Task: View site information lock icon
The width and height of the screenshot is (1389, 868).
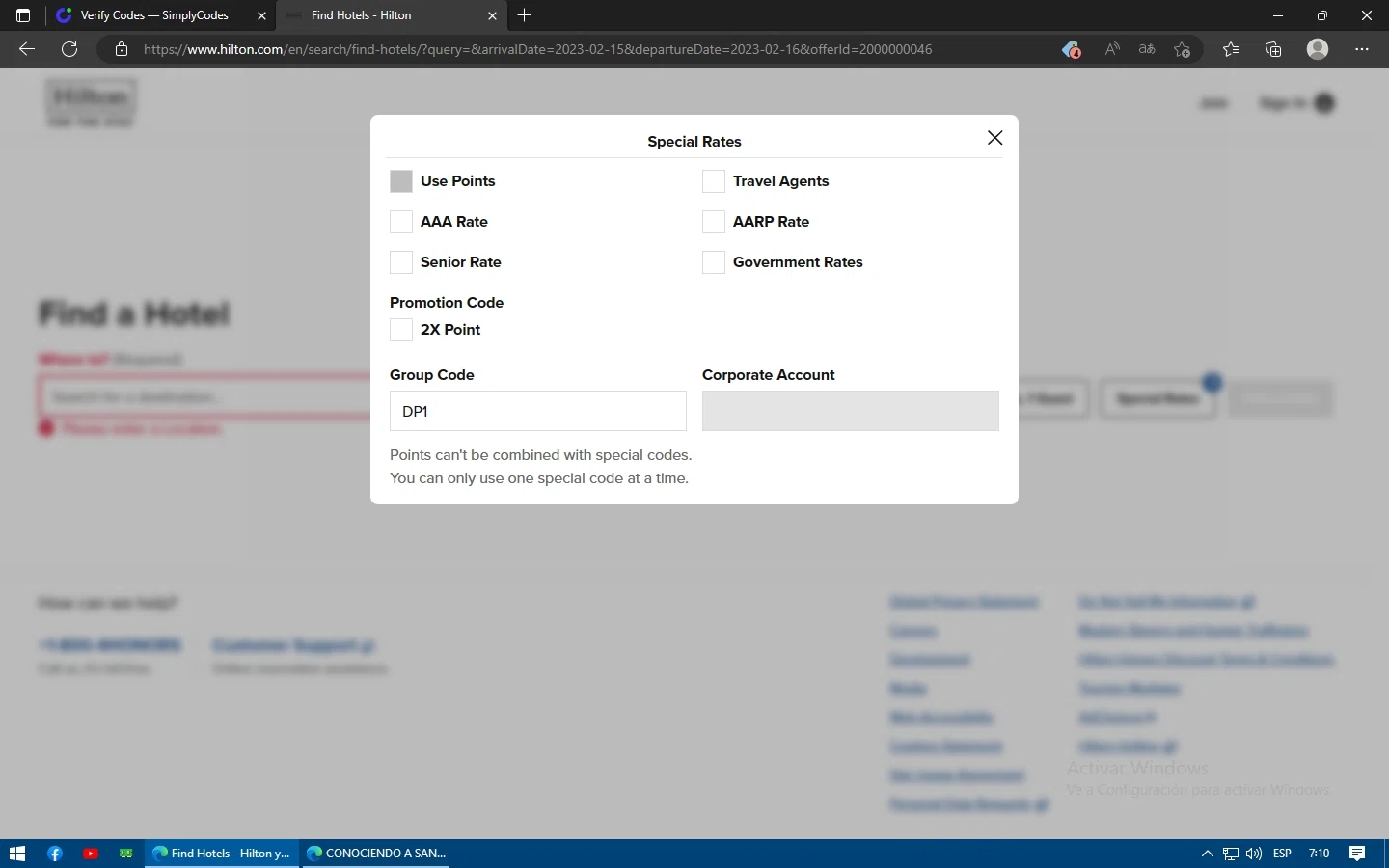Action: (x=121, y=49)
